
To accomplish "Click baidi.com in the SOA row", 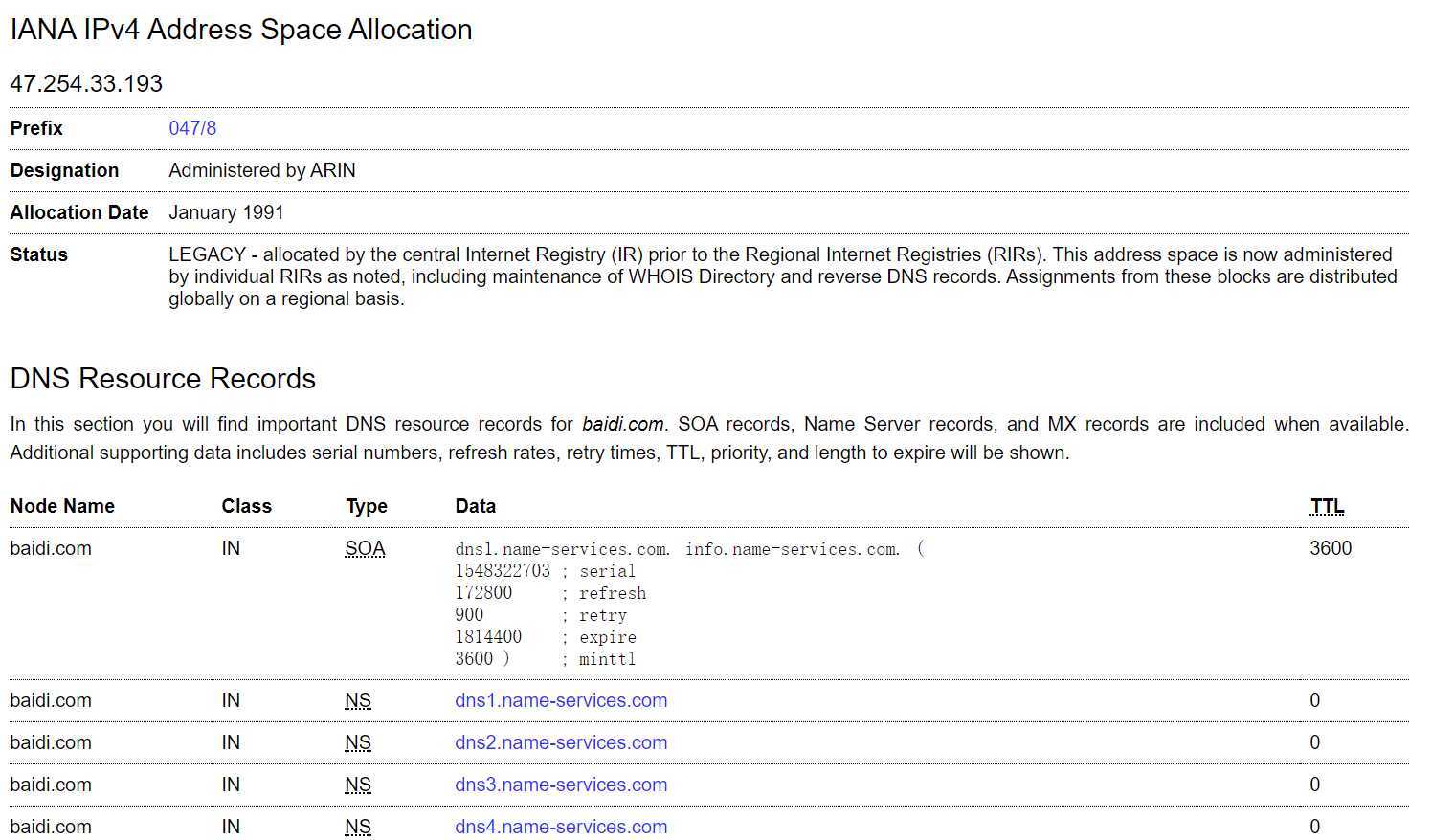I will [x=51, y=549].
